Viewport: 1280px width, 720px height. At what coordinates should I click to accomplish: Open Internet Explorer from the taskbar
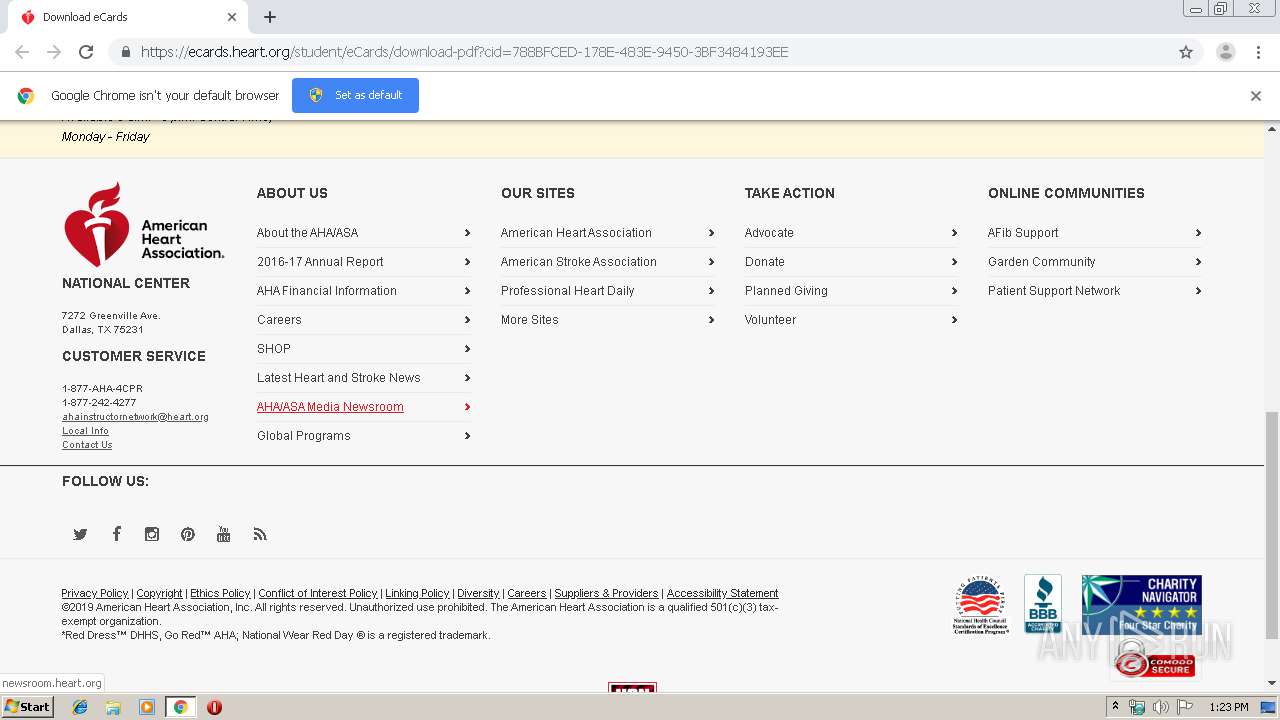80,707
